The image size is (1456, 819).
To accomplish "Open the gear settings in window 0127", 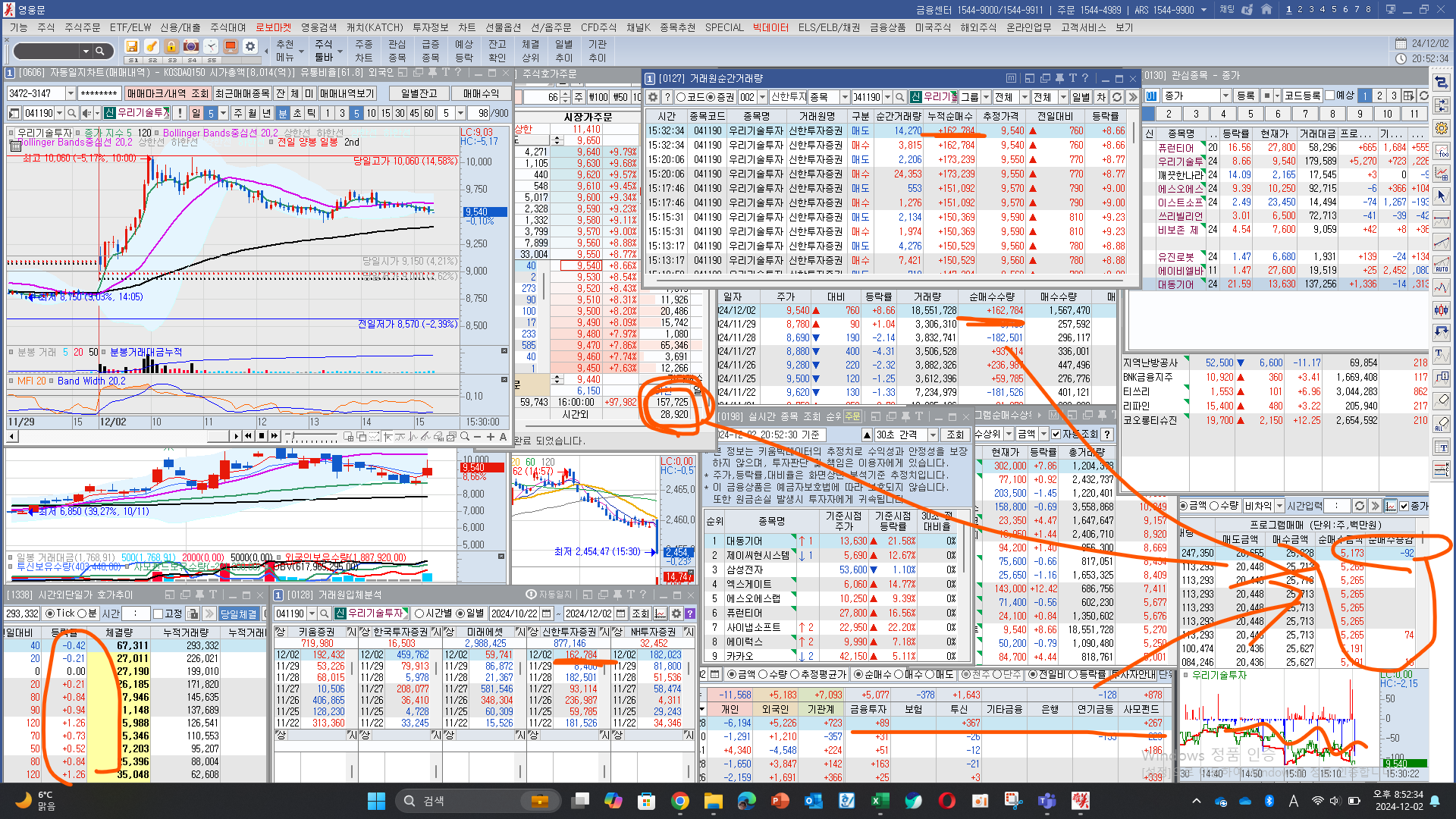I will click(653, 97).
